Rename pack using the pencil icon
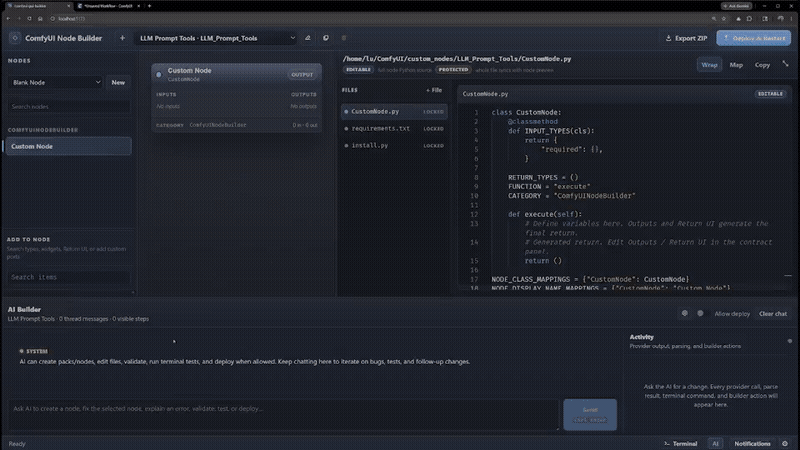Screen dimensions: 800x450 308,38
